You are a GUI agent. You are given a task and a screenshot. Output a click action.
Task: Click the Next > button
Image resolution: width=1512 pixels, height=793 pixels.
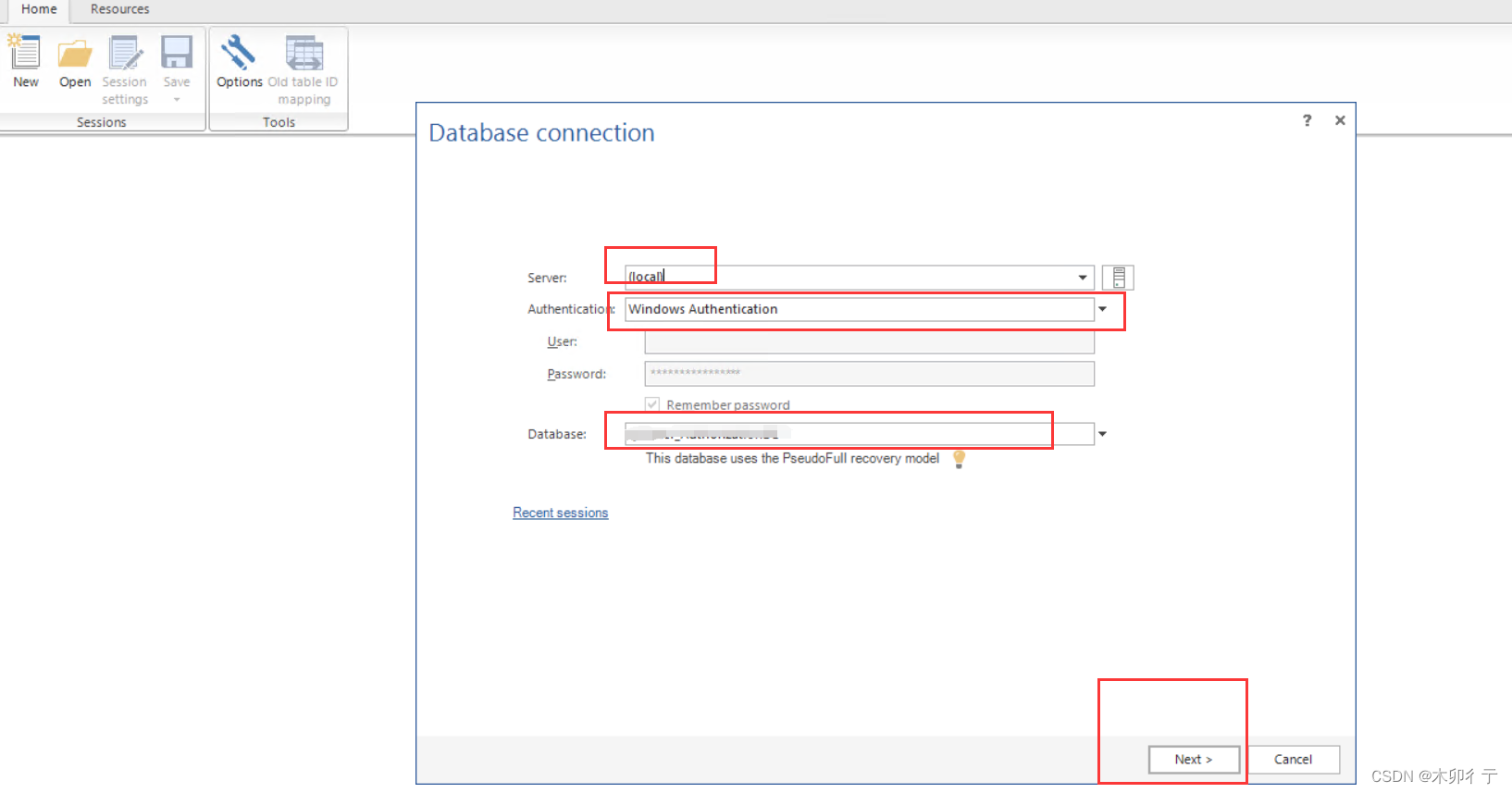click(1194, 760)
